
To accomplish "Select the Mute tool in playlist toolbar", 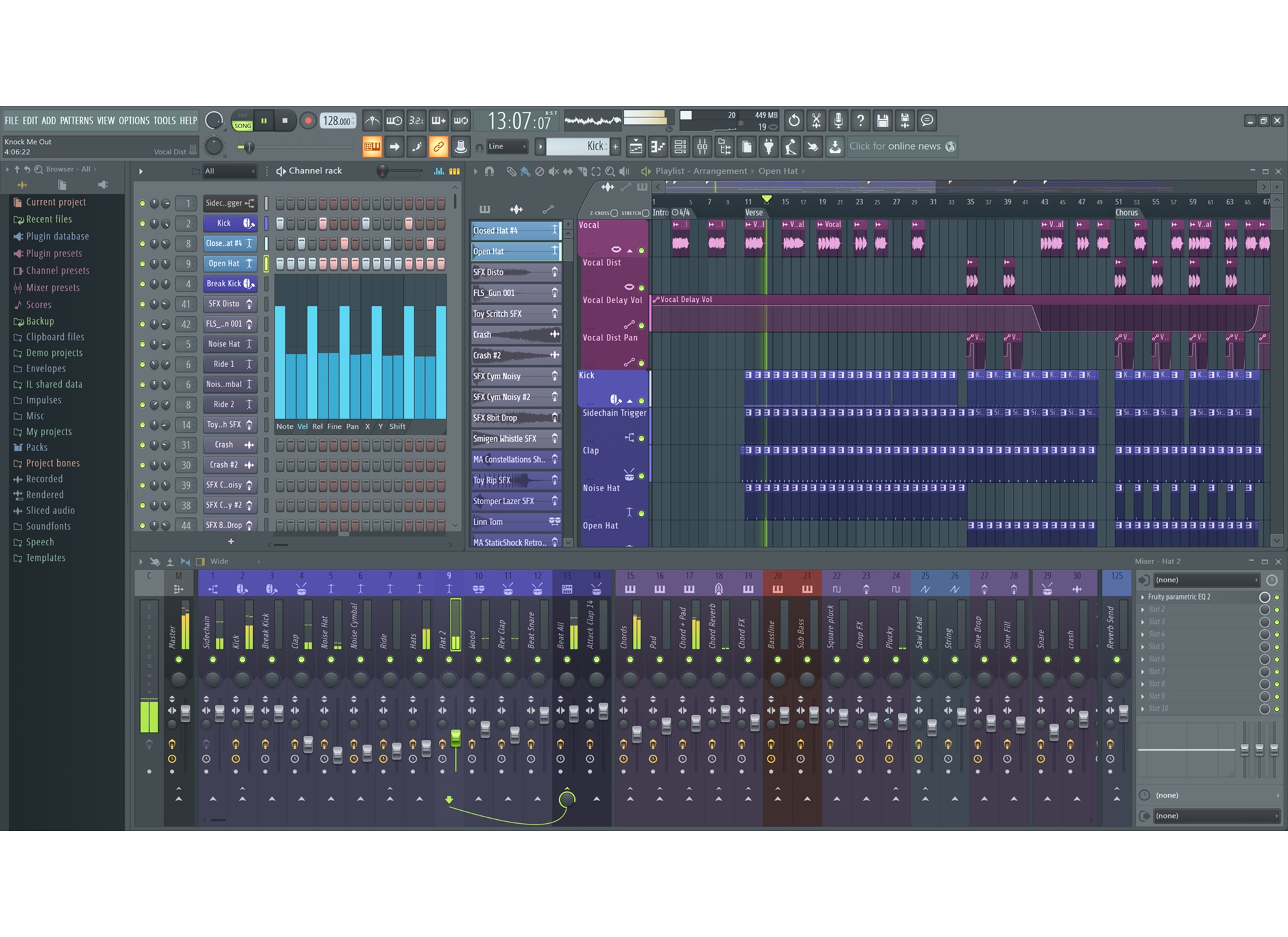I will 554,170.
